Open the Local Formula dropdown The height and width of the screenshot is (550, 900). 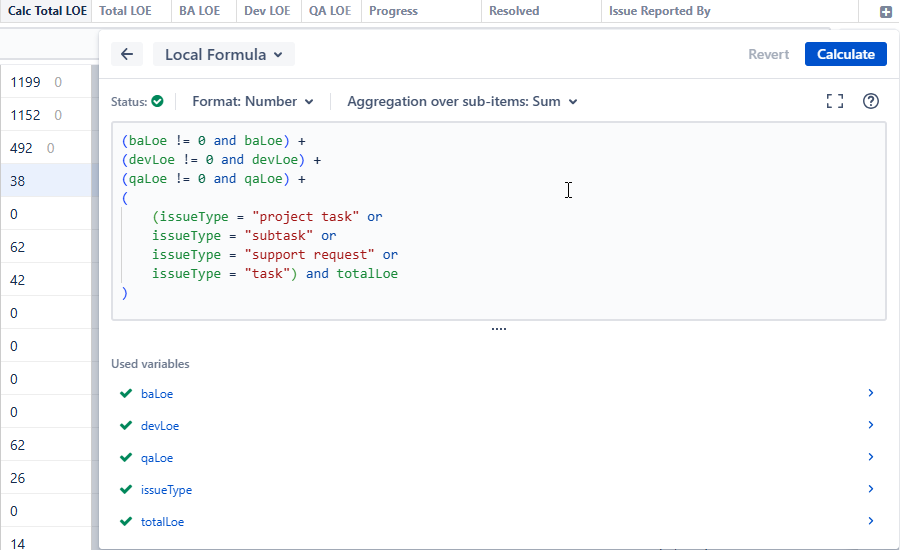click(223, 54)
